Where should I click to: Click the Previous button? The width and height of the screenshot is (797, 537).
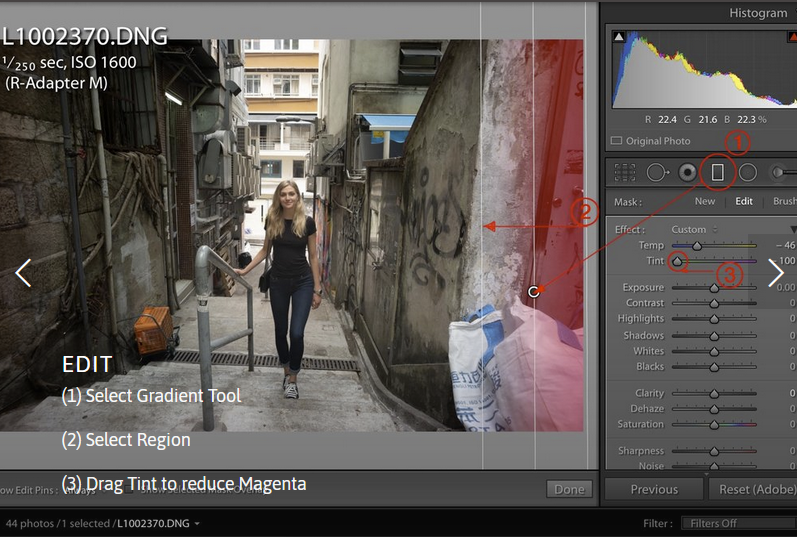(654, 489)
